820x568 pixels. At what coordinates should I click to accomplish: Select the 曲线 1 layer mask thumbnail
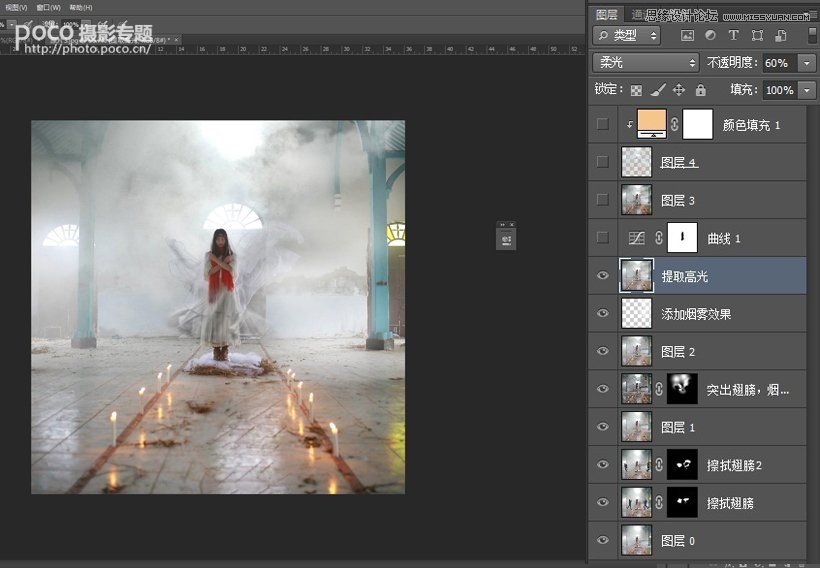click(682, 237)
